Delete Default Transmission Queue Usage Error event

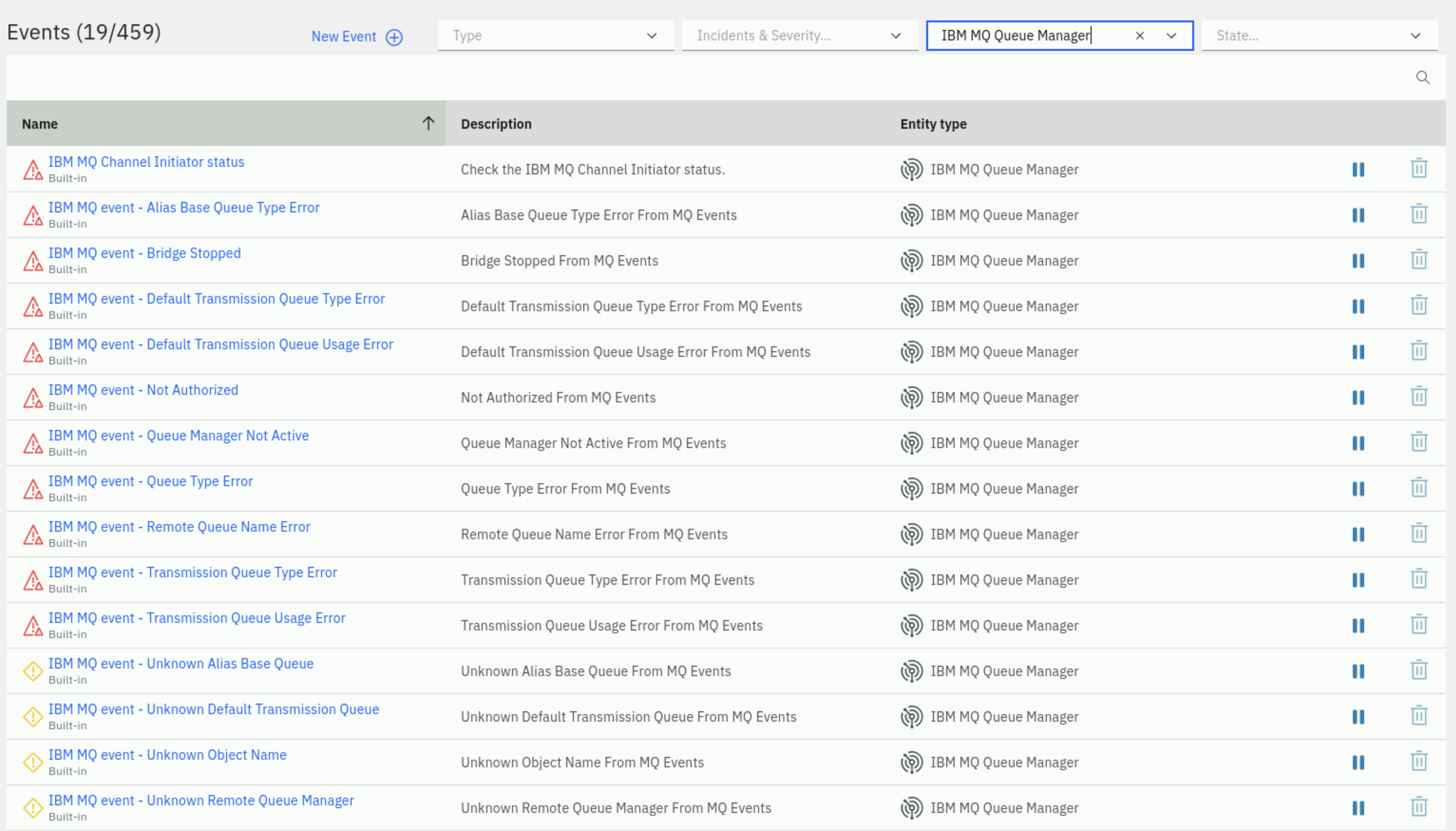(1419, 351)
